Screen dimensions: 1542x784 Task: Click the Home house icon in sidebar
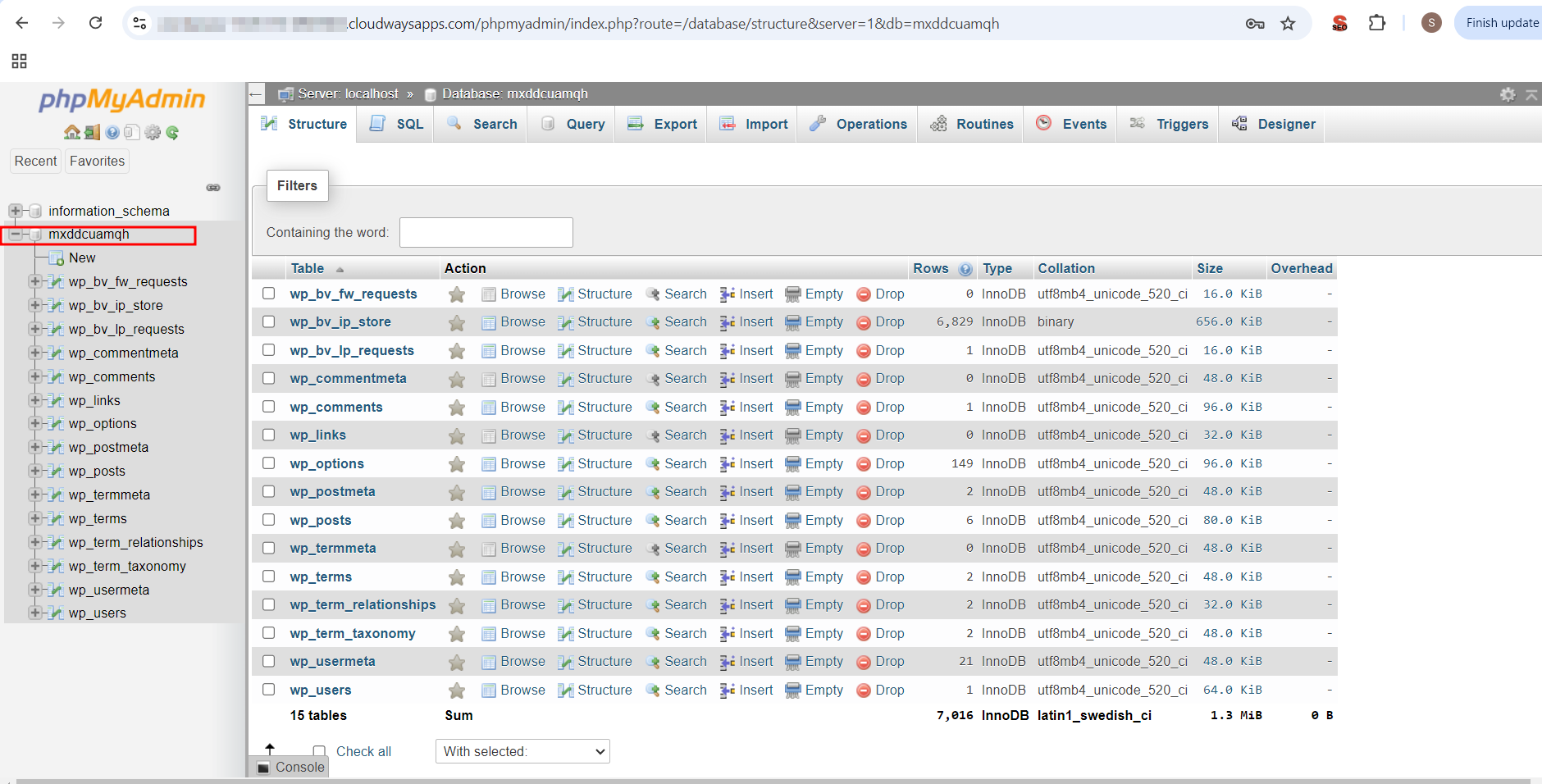coord(72,132)
